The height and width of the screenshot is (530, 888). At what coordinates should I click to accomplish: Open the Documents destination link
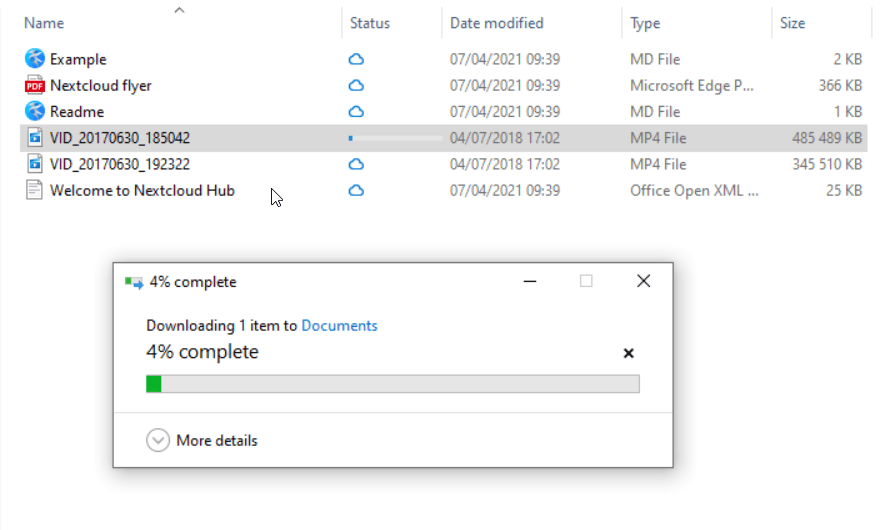(x=339, y=326)
